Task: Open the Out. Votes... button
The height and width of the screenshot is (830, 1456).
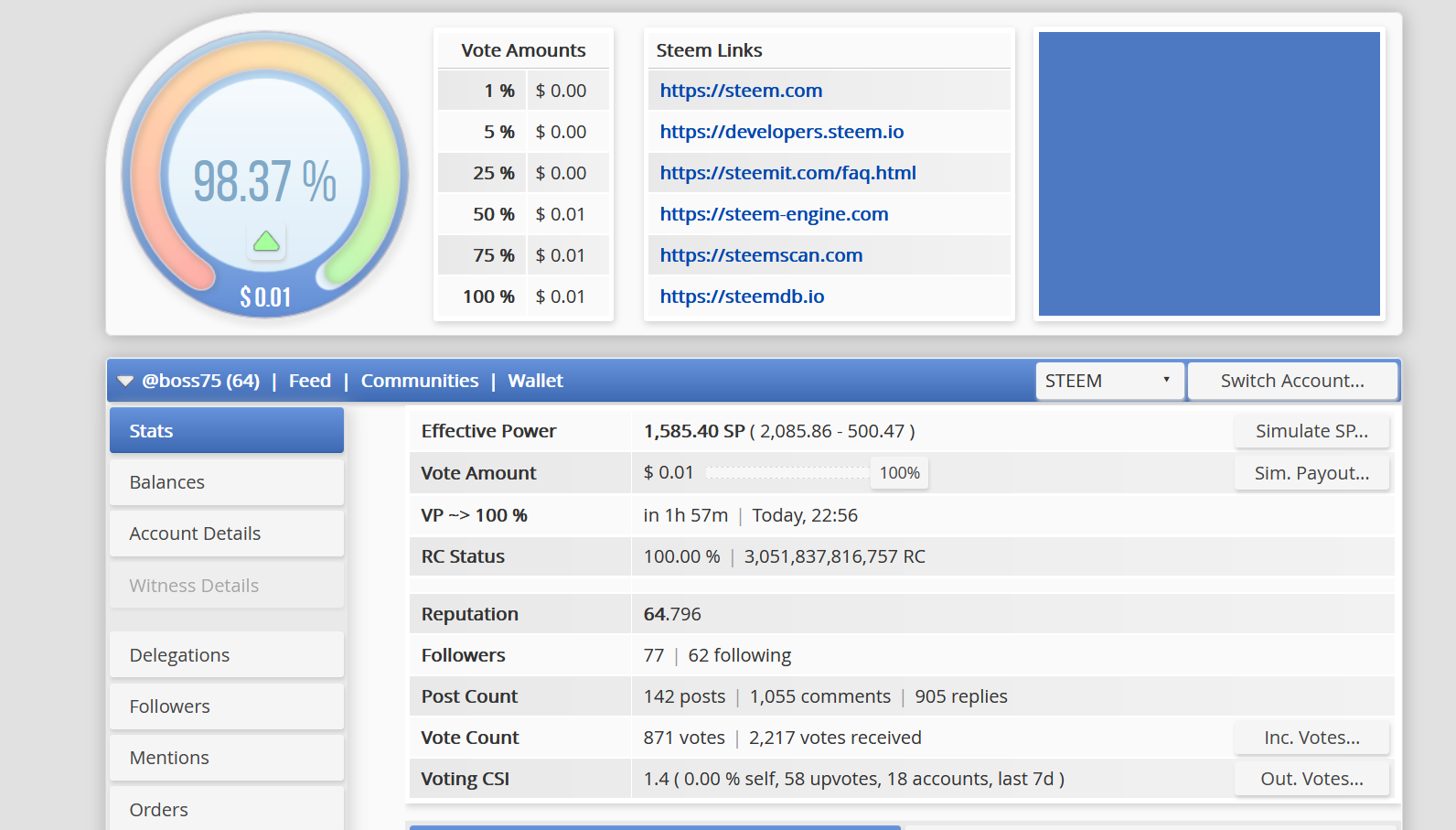Action: click(1311, 779)
